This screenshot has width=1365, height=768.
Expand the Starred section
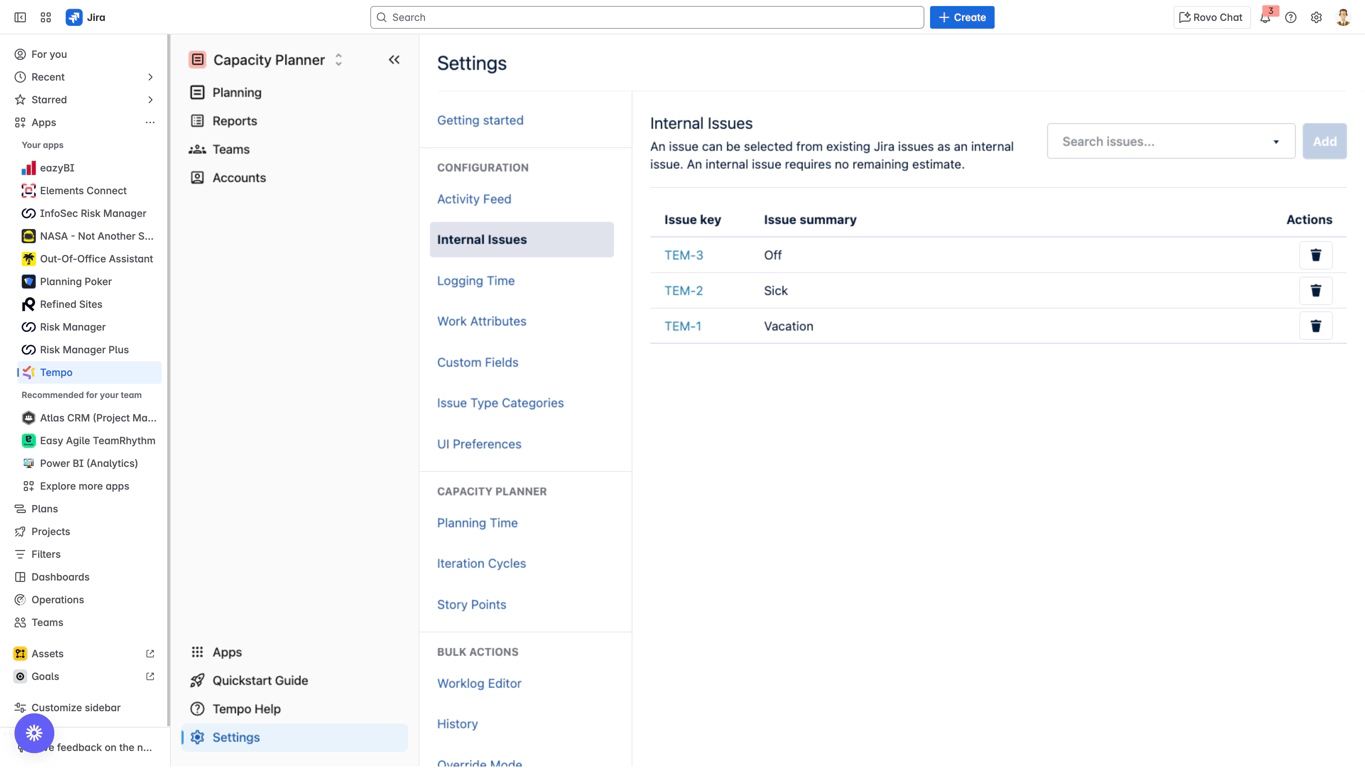[x=150, y=100]
